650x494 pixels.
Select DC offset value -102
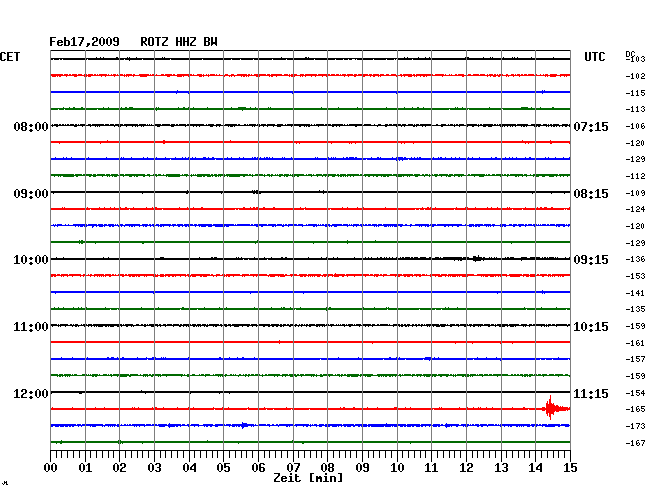(x=636, y=76)
